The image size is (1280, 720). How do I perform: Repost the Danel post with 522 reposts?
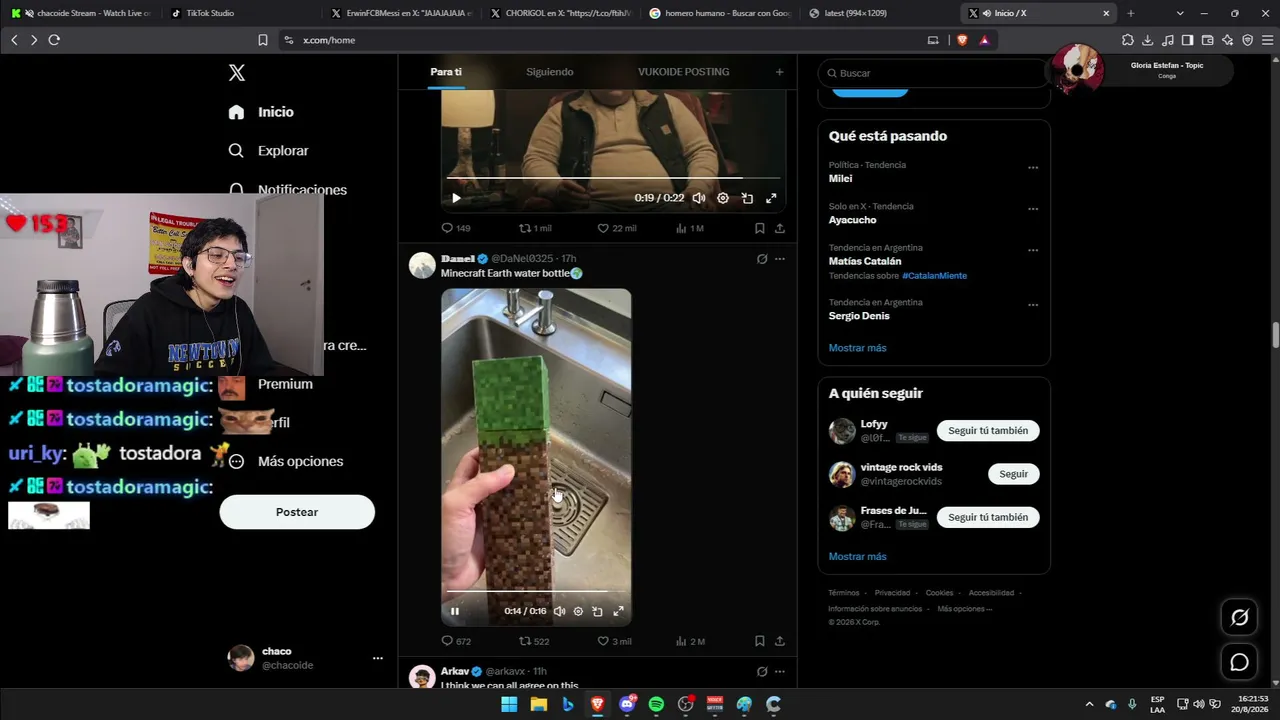[x=534, y=641]
